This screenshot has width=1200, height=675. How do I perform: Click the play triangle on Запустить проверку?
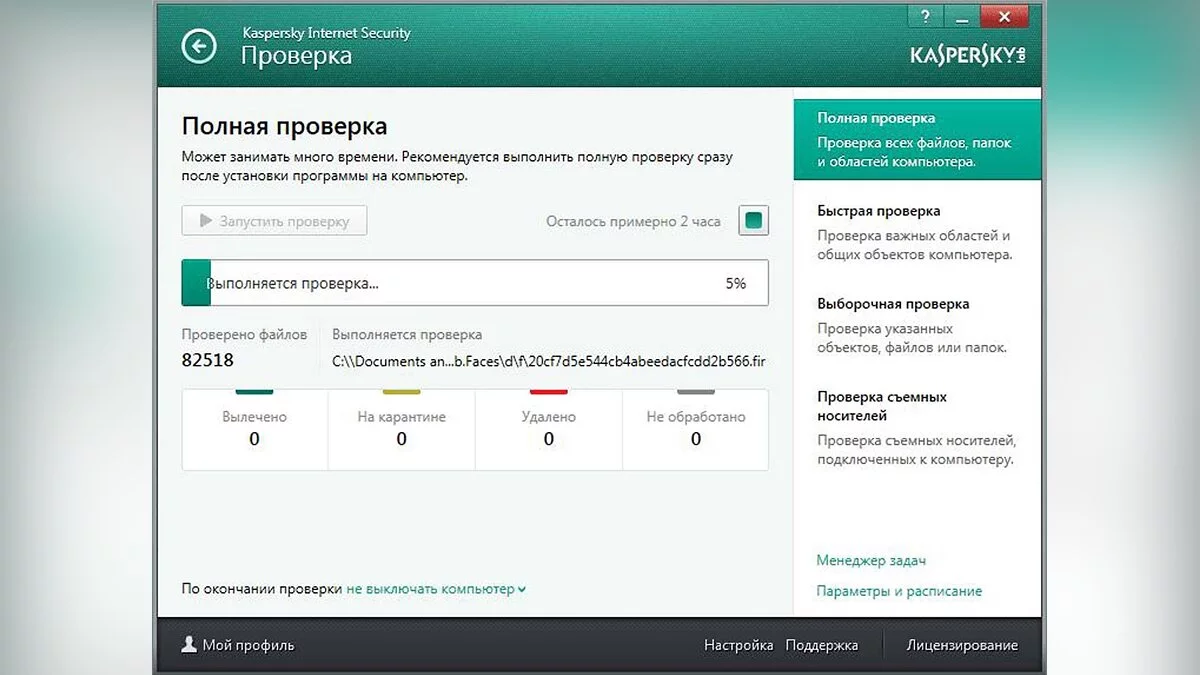(206, 221)
